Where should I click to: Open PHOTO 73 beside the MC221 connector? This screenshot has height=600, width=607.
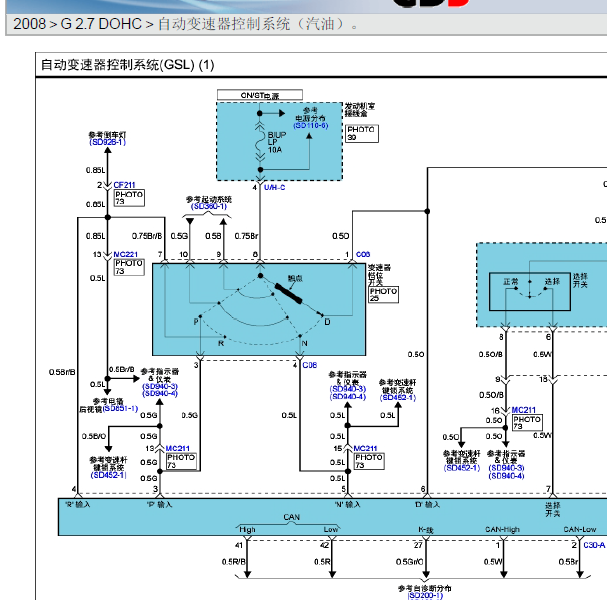tap(129, 267)
